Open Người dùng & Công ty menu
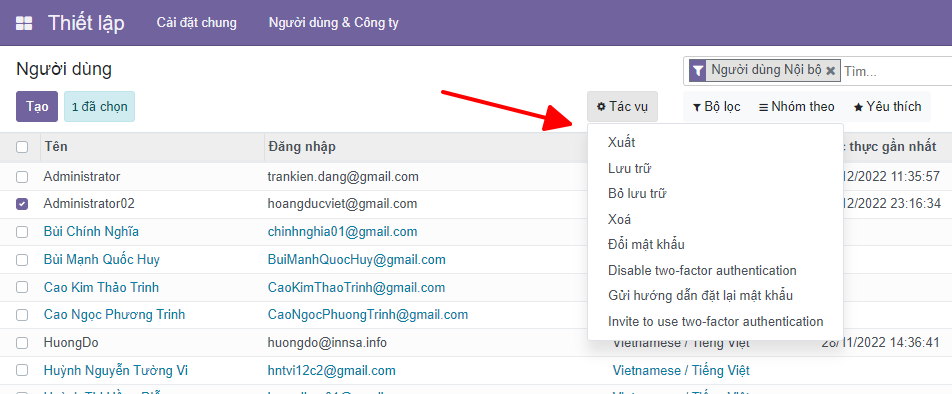This screenshot has width=952, height=394. (x=334, y=23)
